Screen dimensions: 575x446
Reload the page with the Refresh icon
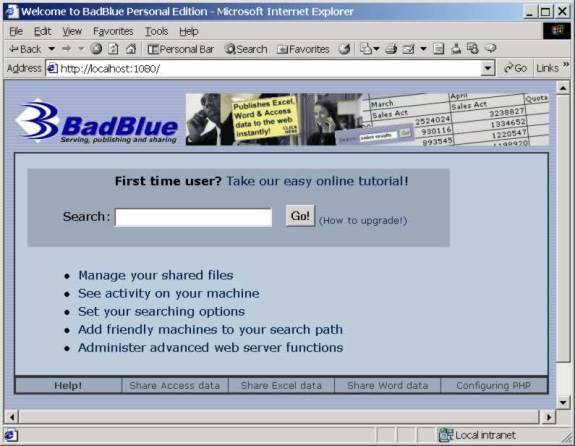pyautogui.click(x=113, y=49)
